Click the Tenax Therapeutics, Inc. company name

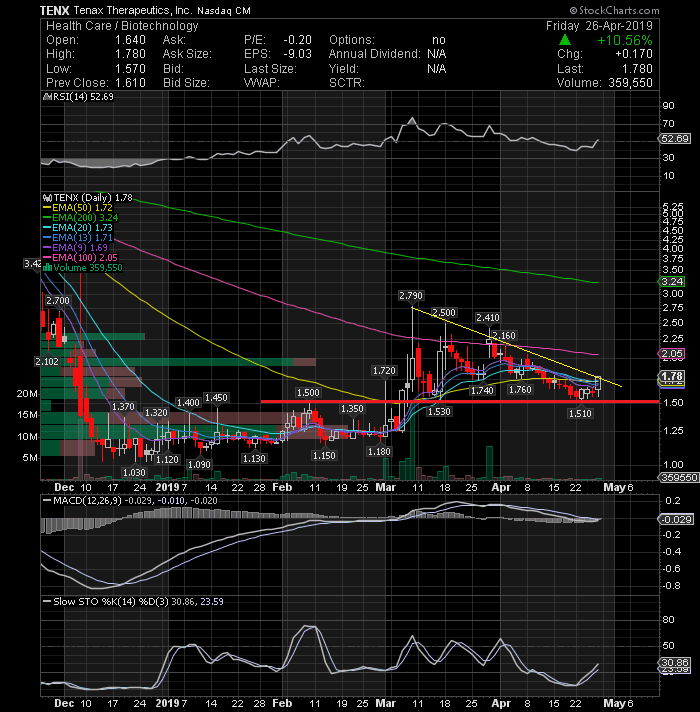point(132,10)
